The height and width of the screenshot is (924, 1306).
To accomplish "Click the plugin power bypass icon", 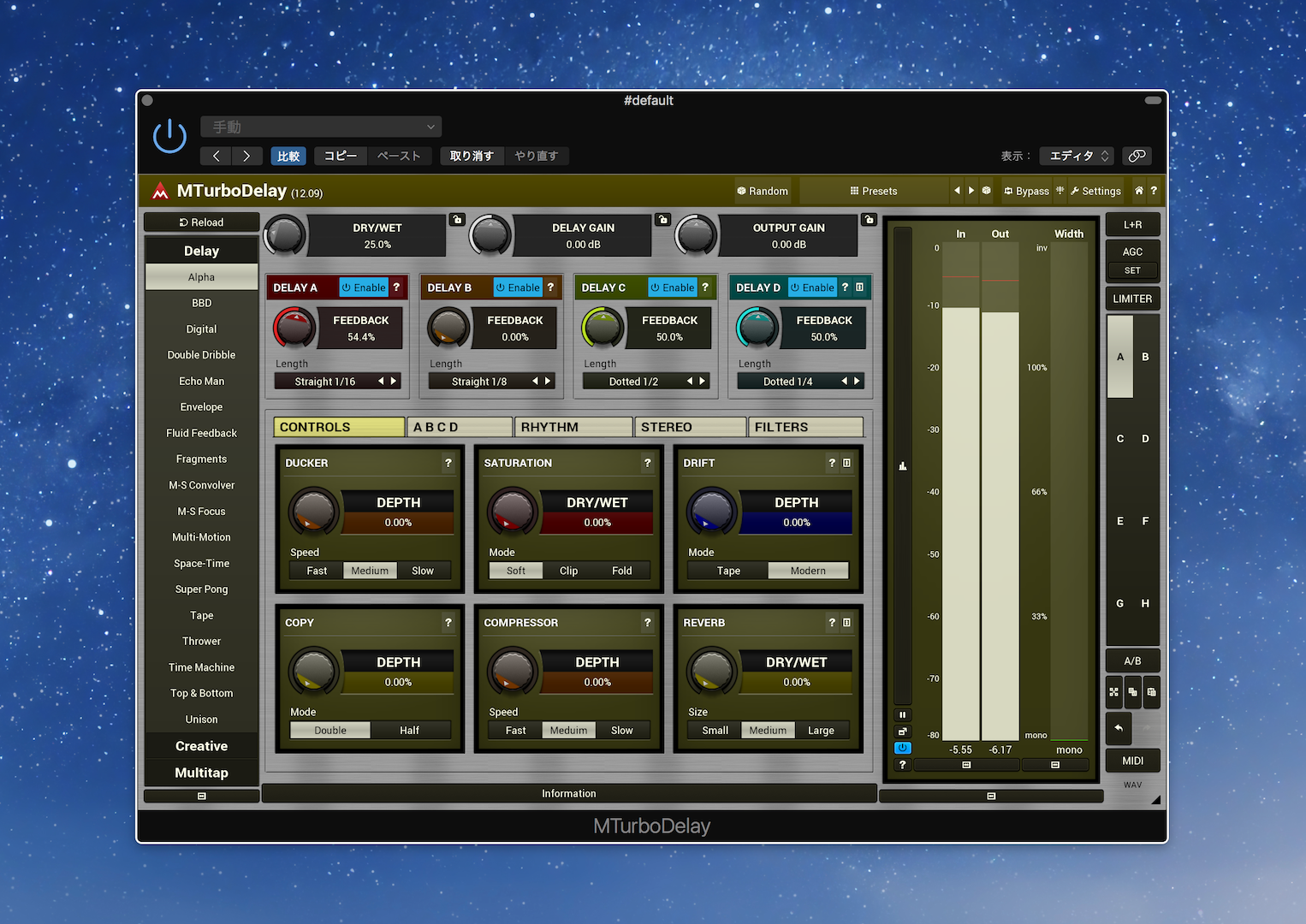I will pyautogui.click(x=169, y=136).
